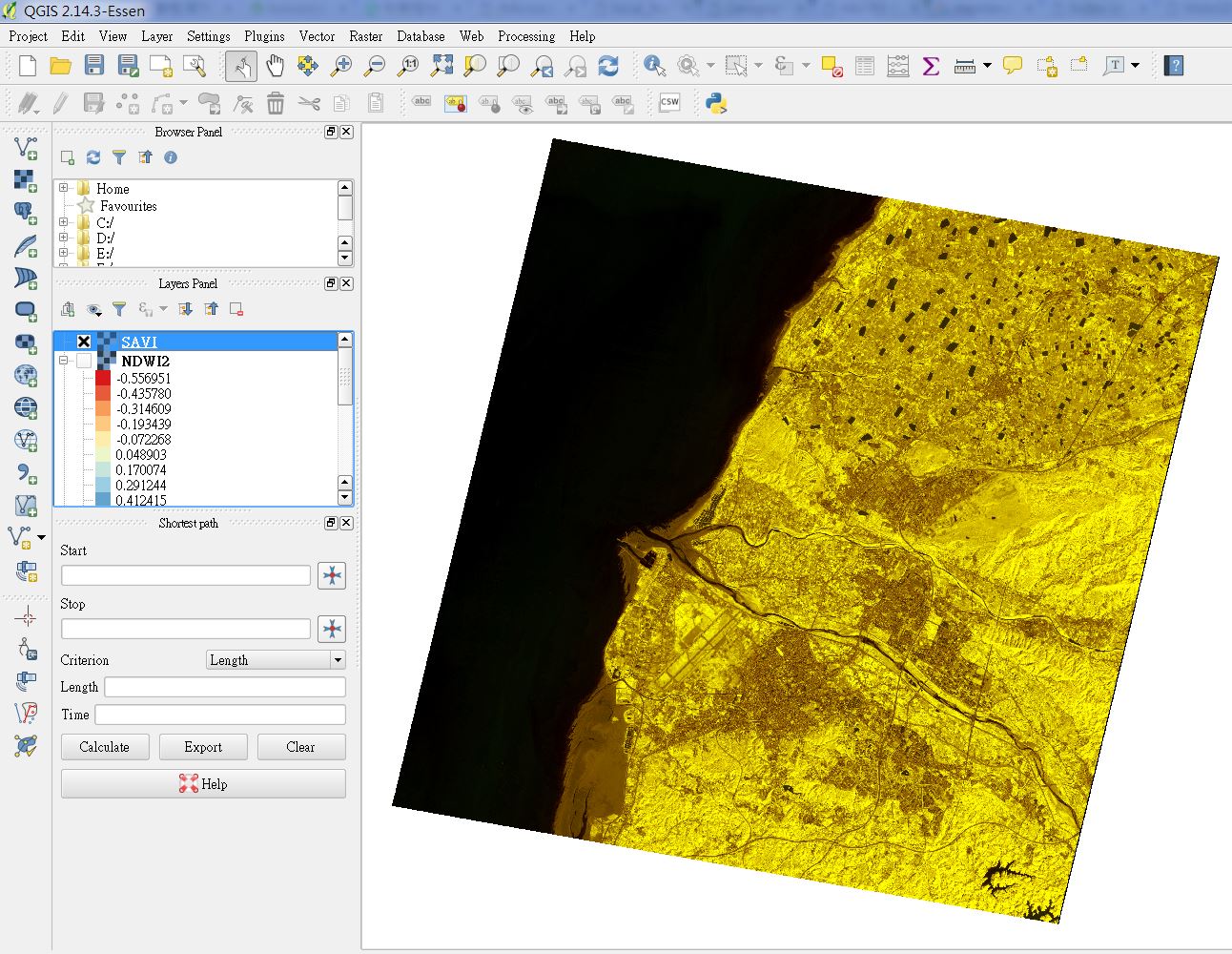1232x954 pixels.
Task: Open the Processing menu
Action: click(526, 36)
